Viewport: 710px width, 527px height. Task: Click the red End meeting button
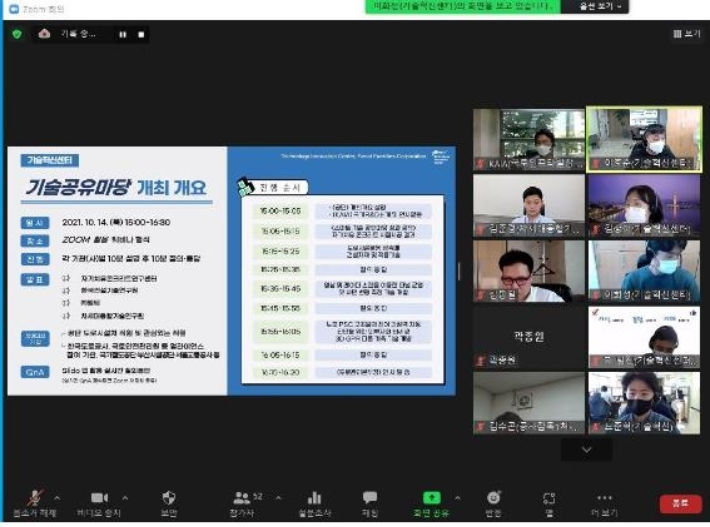(x=680, y=503)
